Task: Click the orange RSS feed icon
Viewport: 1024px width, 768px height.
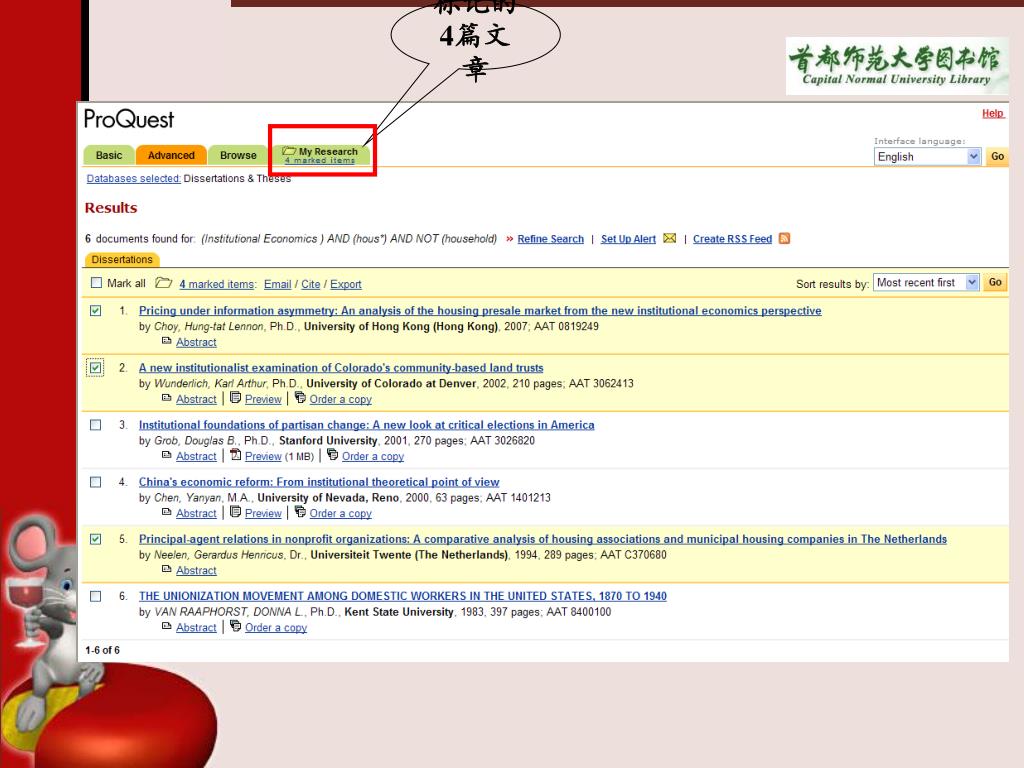Action: (x=784, y=238)
